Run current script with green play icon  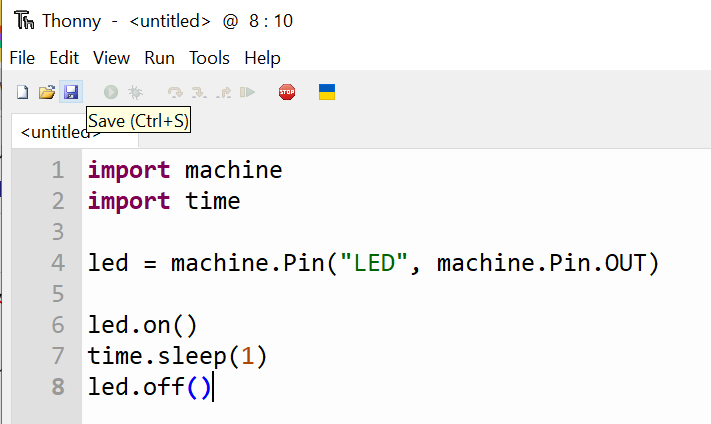point(111,93)
